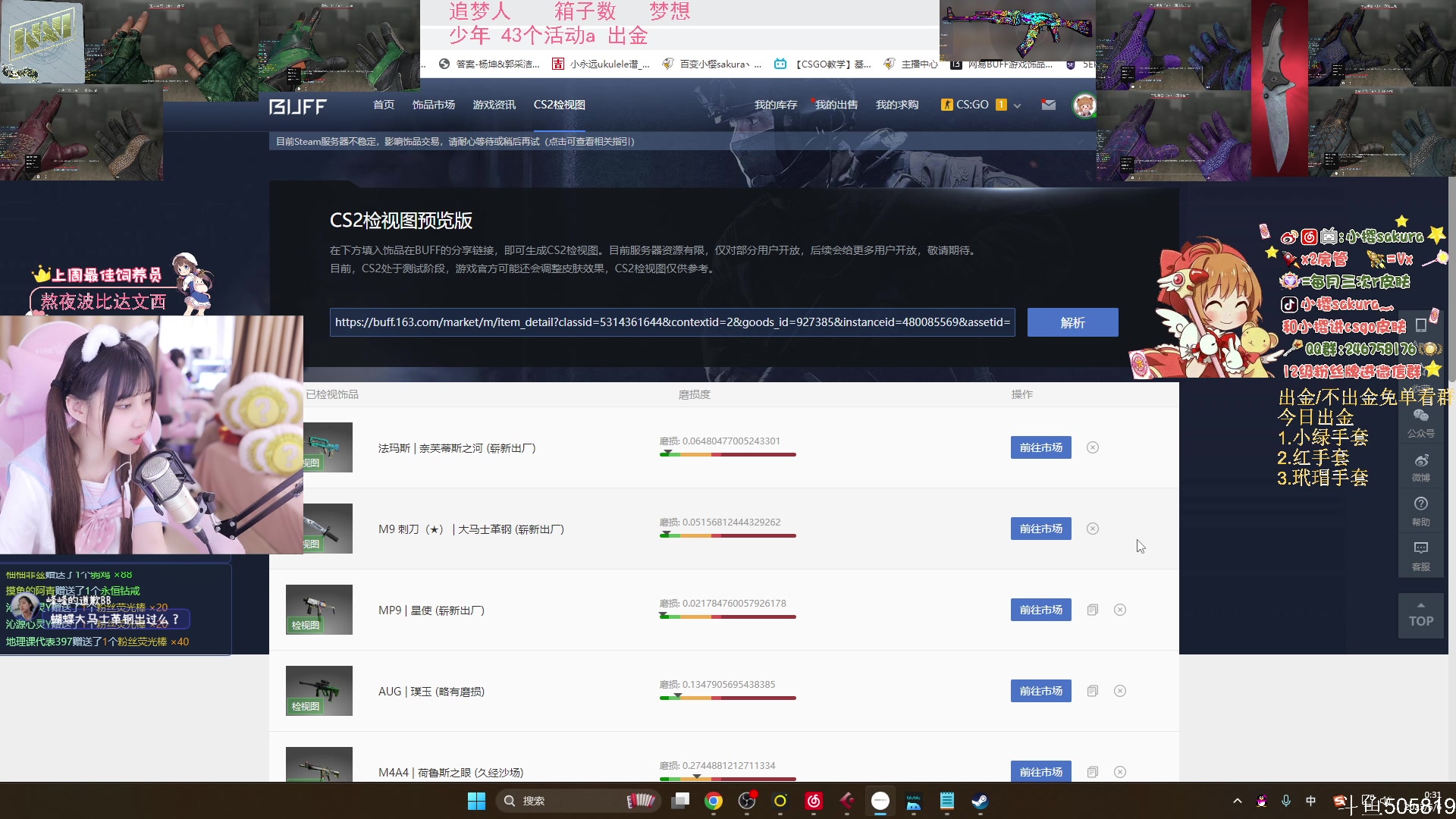Screen dimensions: 1456x819
Task: Open 我的求购 page
Action: click(897, 105)
